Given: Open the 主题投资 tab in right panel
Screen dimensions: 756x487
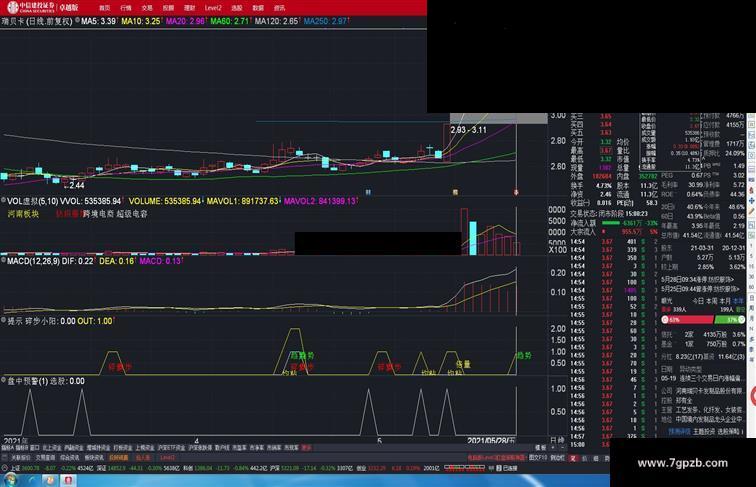Looking at the screenshot, I should [702, 432].
